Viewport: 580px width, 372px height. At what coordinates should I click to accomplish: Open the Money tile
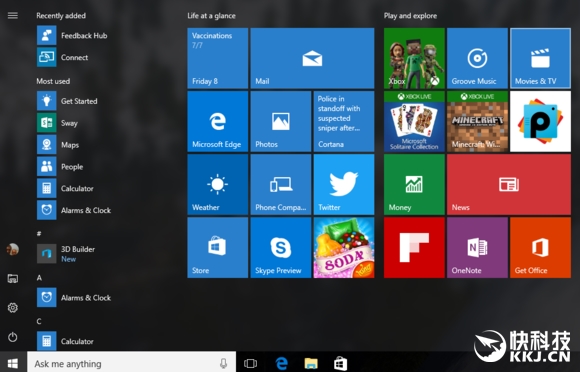pyautogui.click(x=414, y=185)
